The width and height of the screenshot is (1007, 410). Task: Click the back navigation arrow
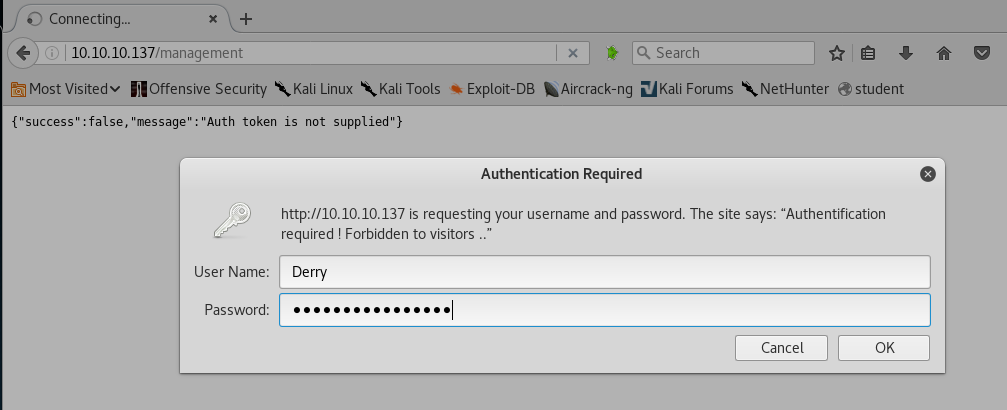coord(23,53)
